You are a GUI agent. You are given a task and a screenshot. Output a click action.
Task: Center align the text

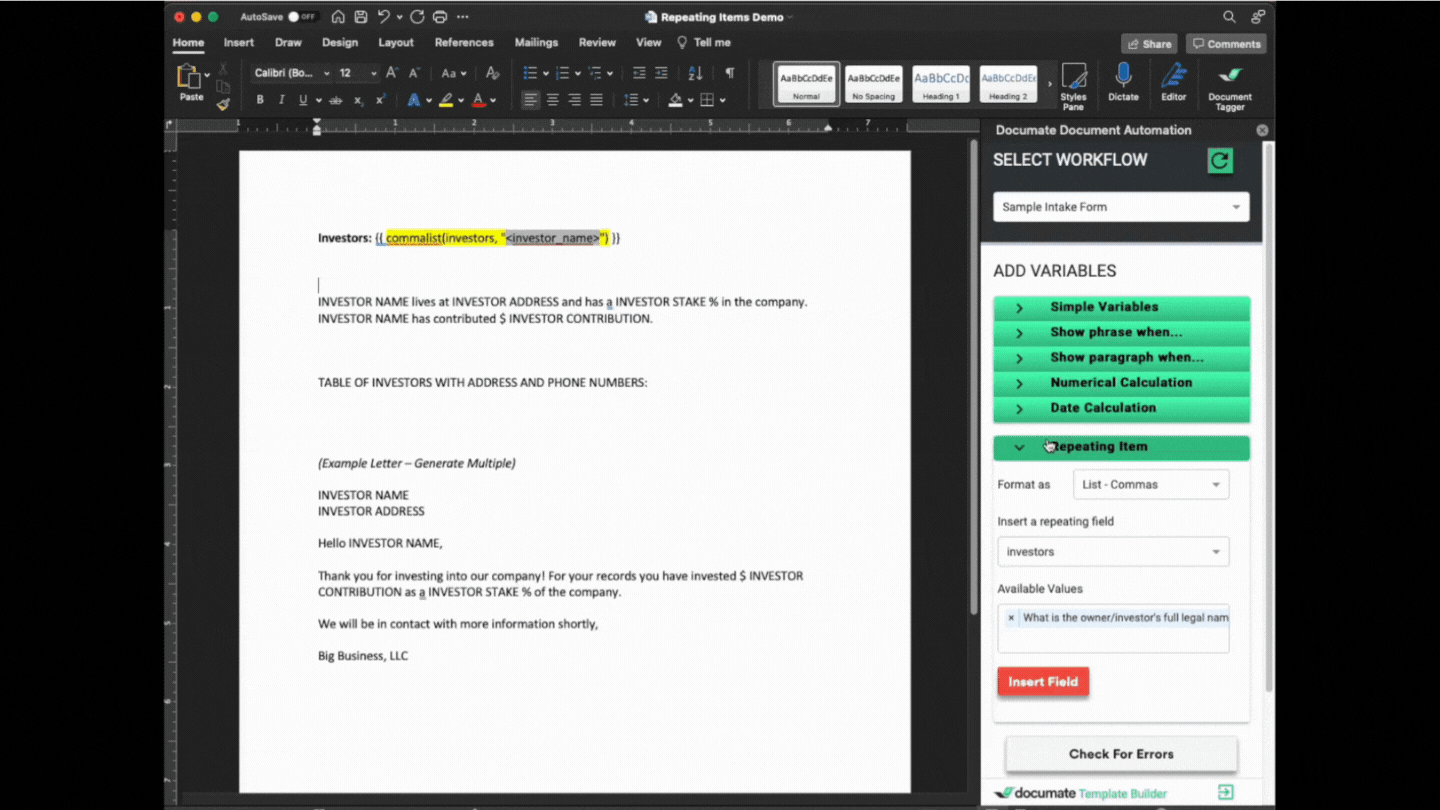pos(552,100)
